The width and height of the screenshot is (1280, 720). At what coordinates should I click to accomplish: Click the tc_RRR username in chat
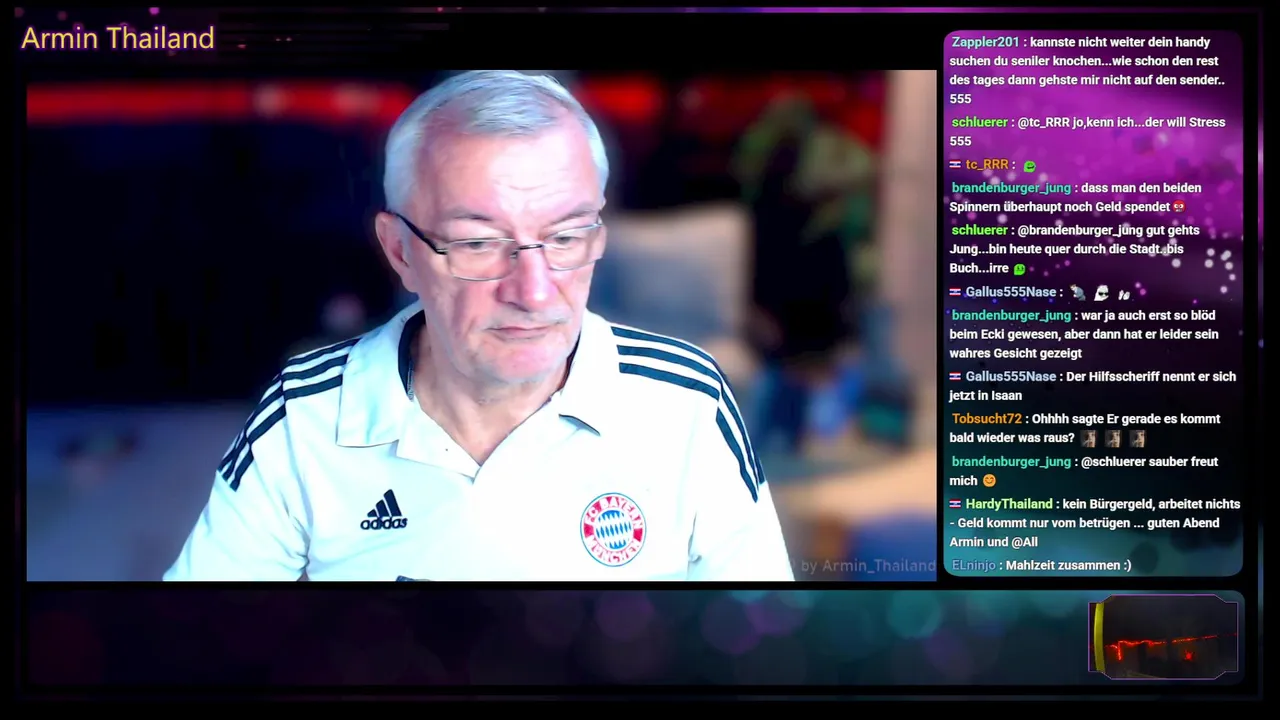click(x=987, y=165)
